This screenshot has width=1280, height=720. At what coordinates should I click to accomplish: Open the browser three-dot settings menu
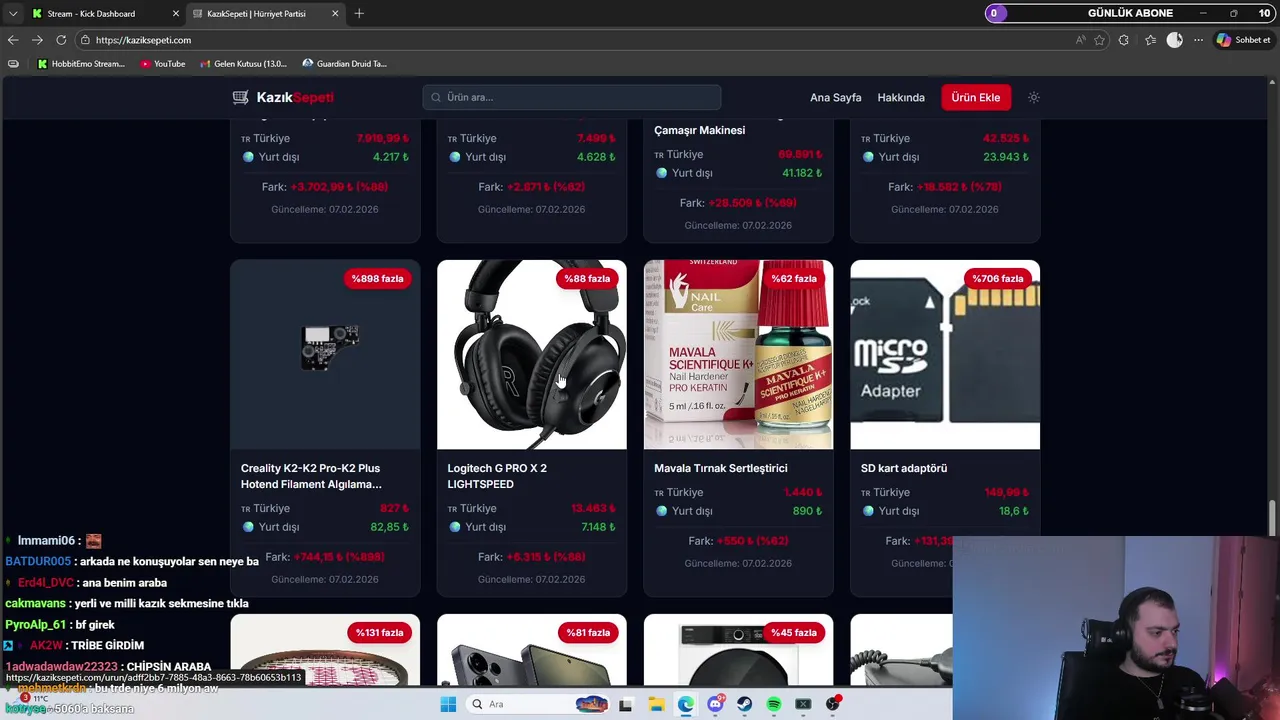[x=1198, y=40]
